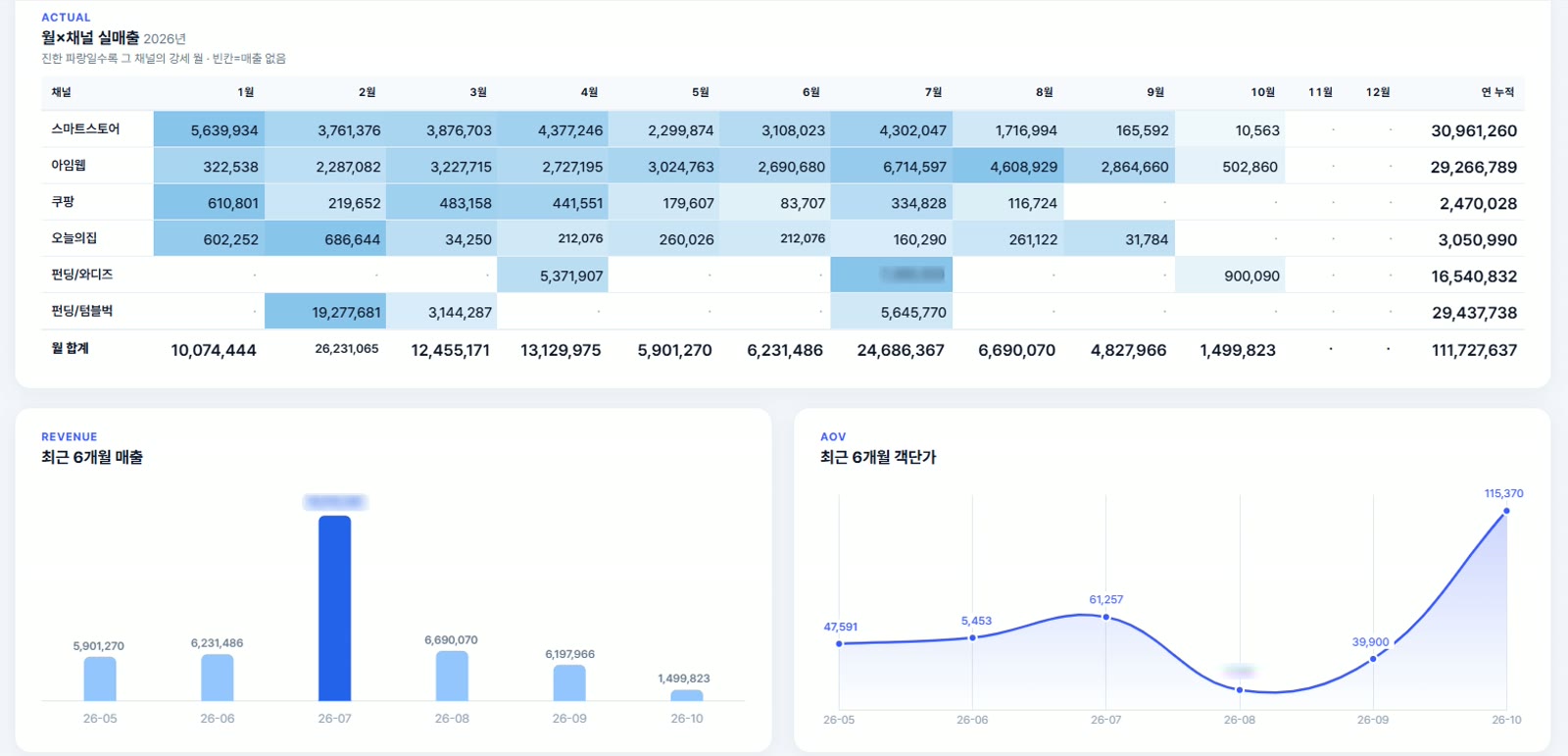Click the 1월 column header
The height and width of the screenshot is (756, 1568).
point(245,92)
